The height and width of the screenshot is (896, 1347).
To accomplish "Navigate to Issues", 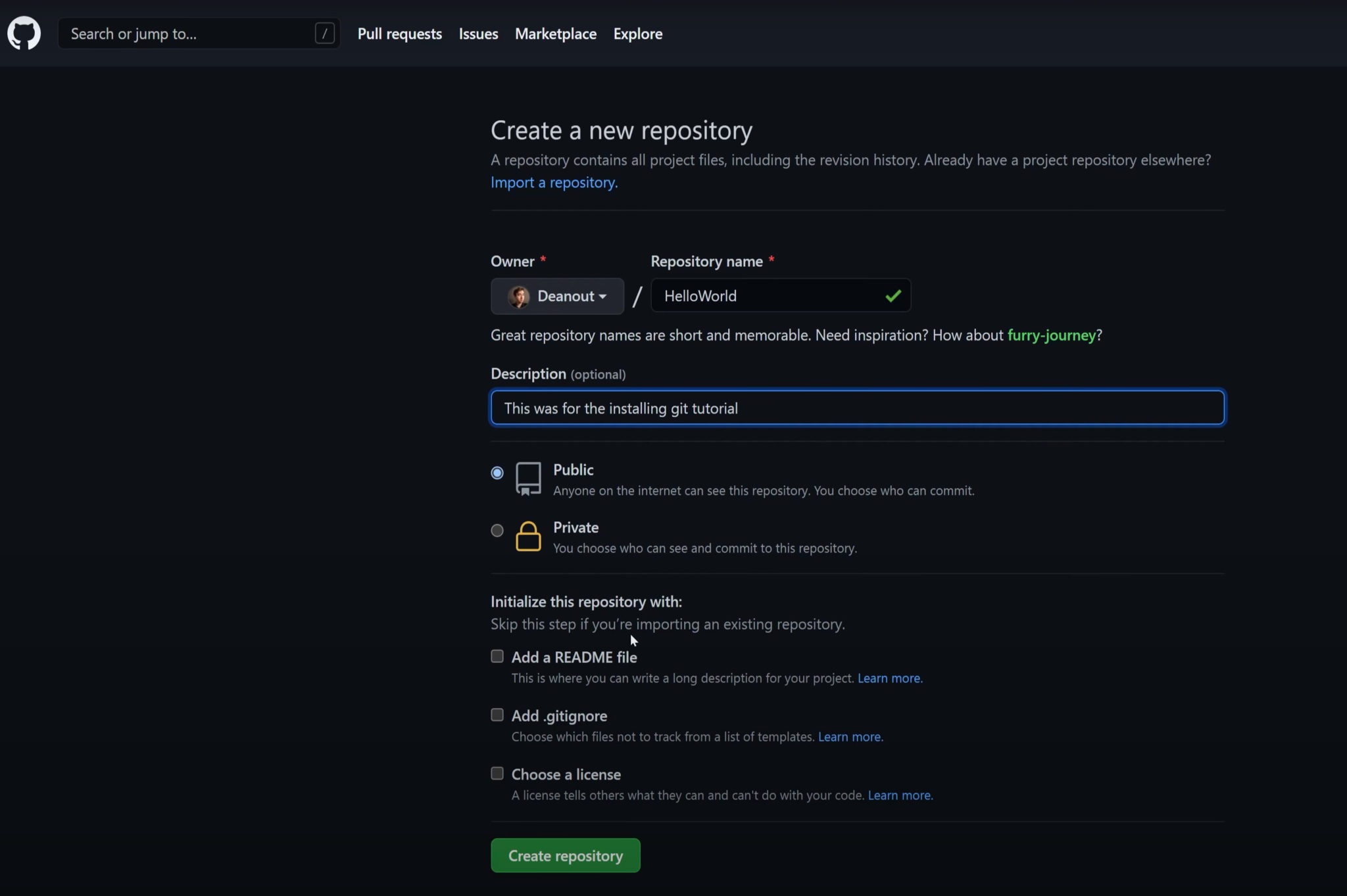I will [x=478, y=33].
